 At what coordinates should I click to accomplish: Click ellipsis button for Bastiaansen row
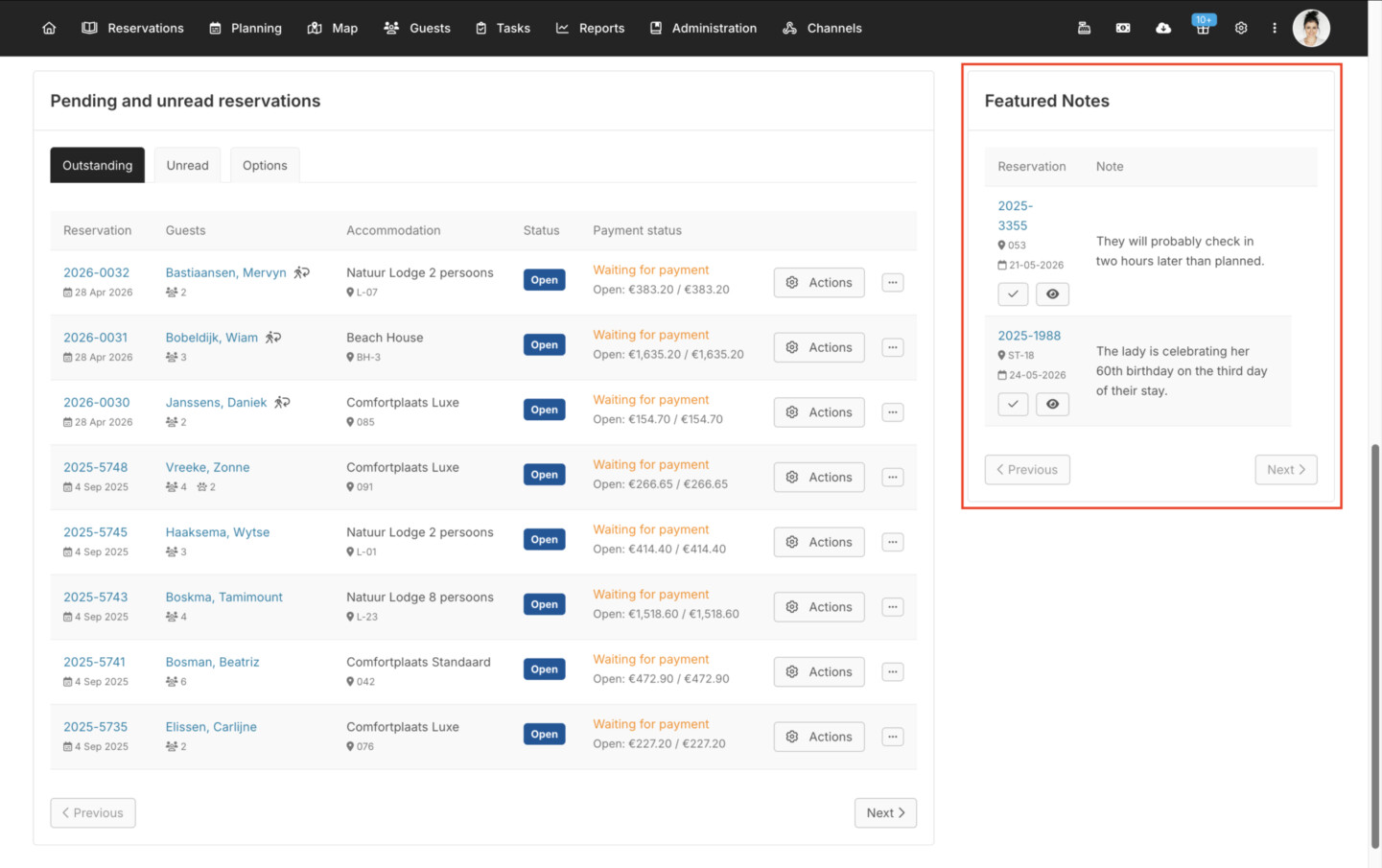pyautogui.click(x=893, y=282)
